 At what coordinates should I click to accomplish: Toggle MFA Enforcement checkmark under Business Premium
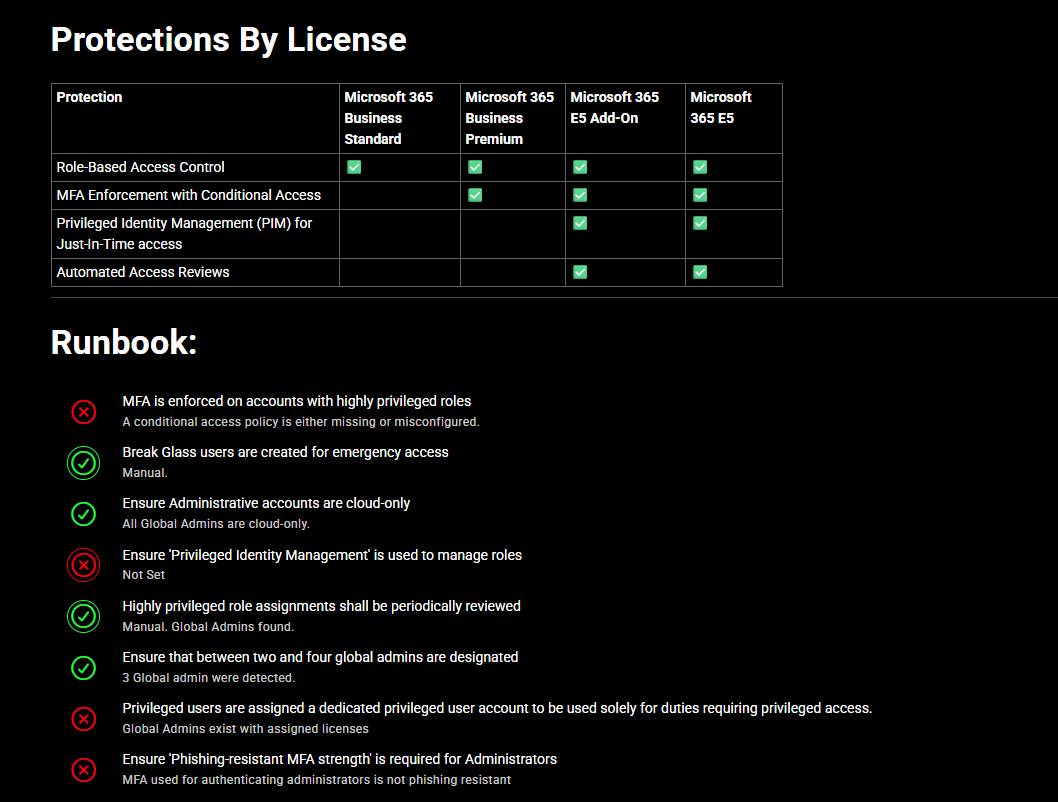[475, 195]
